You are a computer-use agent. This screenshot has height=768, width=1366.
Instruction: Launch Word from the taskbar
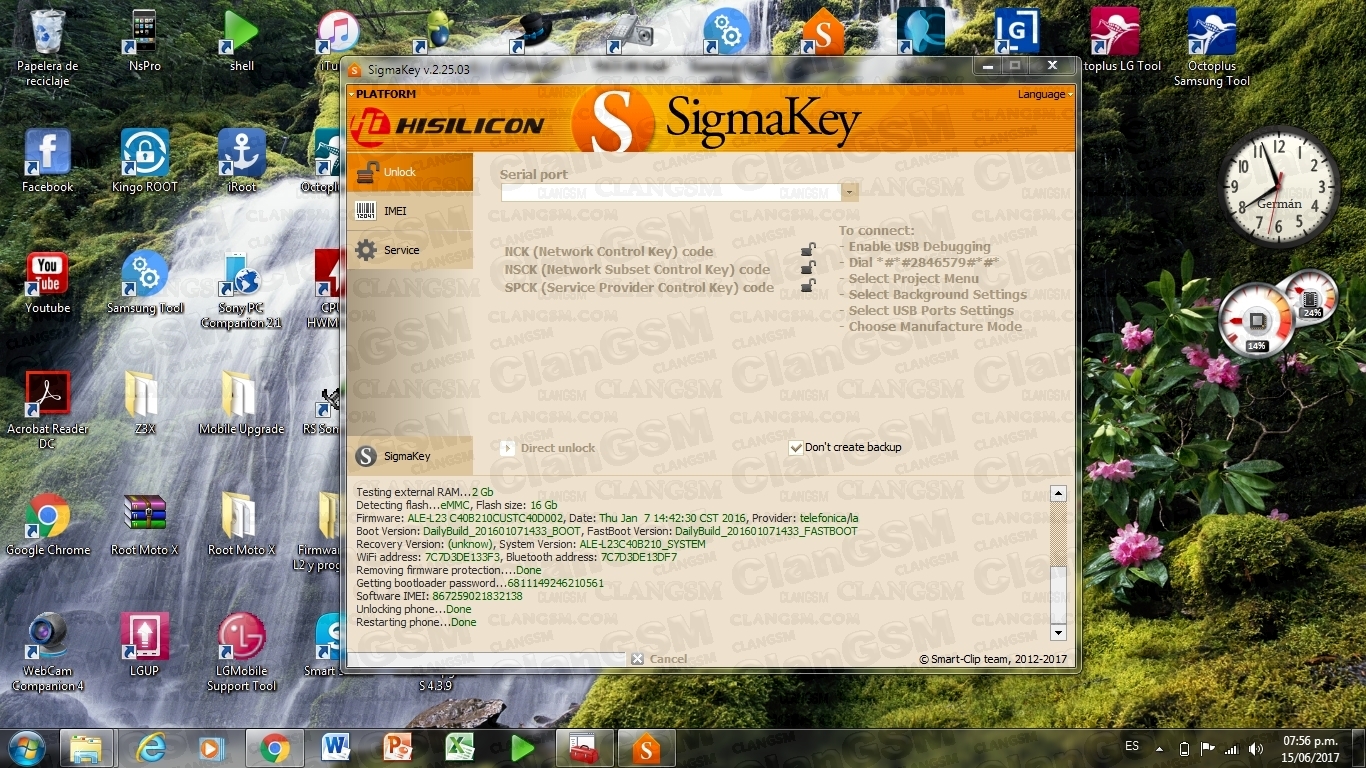click(337, 748)
